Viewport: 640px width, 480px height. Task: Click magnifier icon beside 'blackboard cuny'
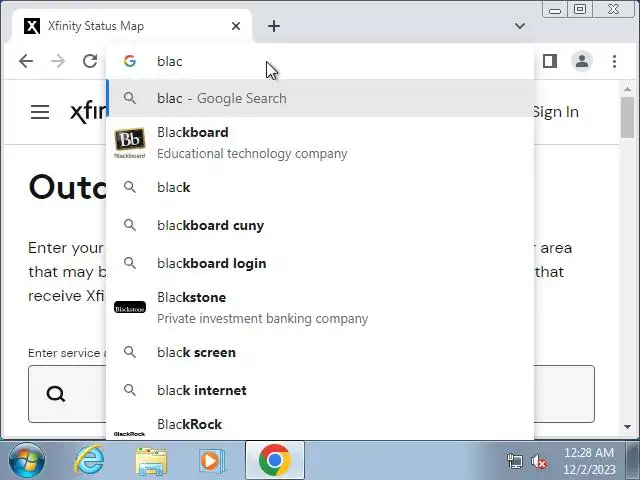130,225
